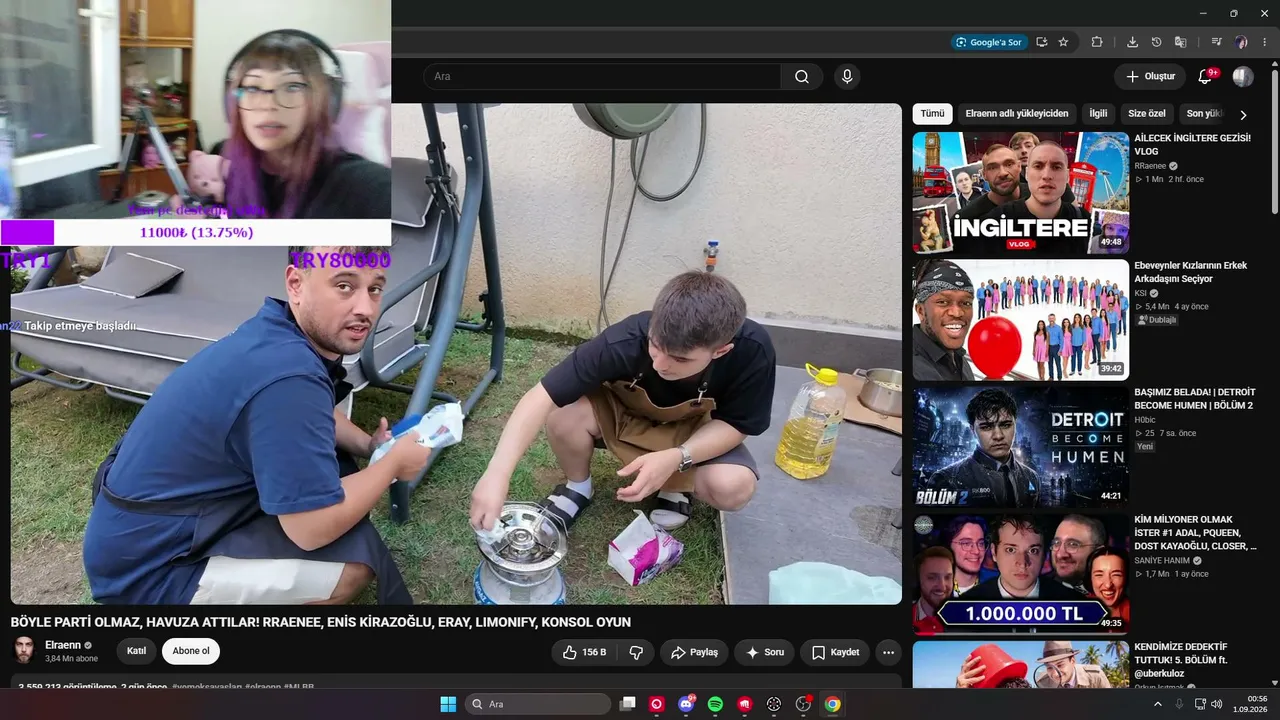Open the Detroit Become Humen thumbnail
The width and height of the screenshot is (1280, 720).
click(1021, 447)
